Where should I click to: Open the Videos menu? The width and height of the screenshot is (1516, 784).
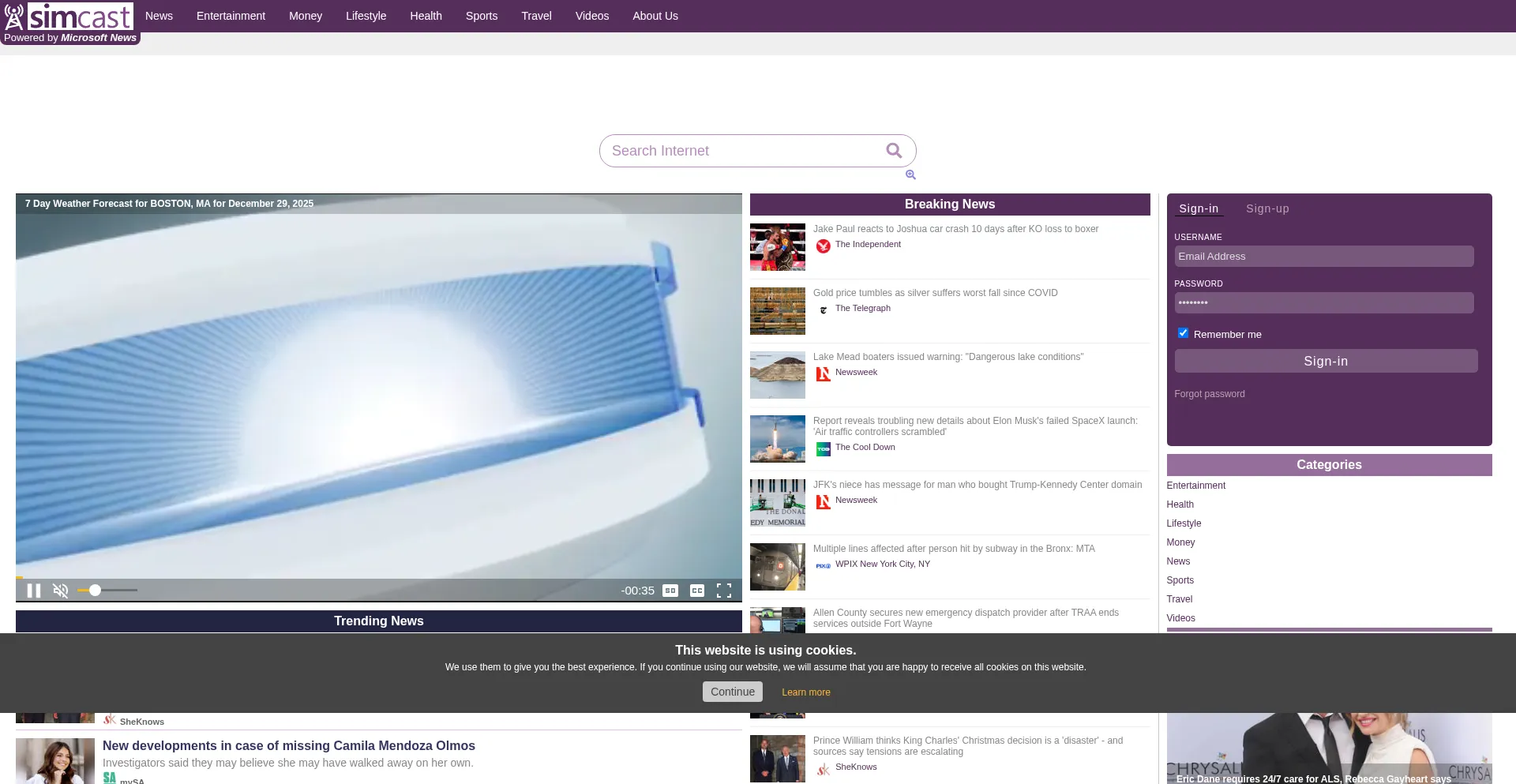(592, 16)
